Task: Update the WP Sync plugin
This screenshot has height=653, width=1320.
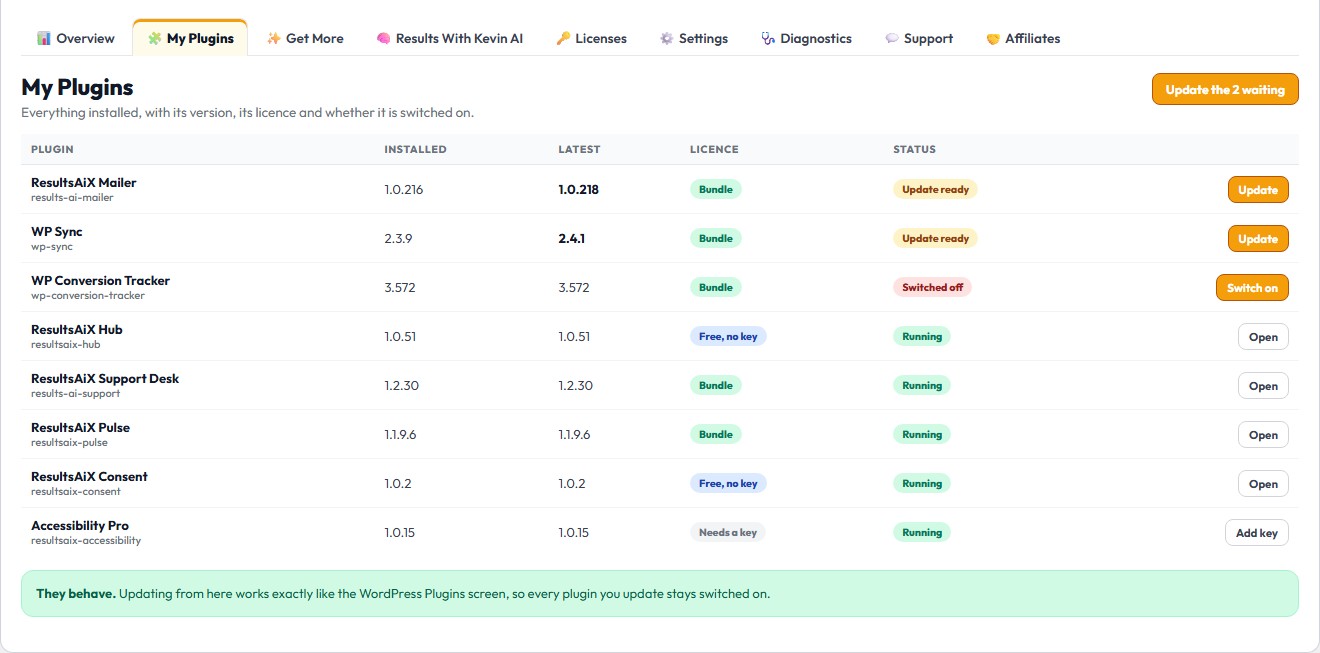Action: (1258, 238)
